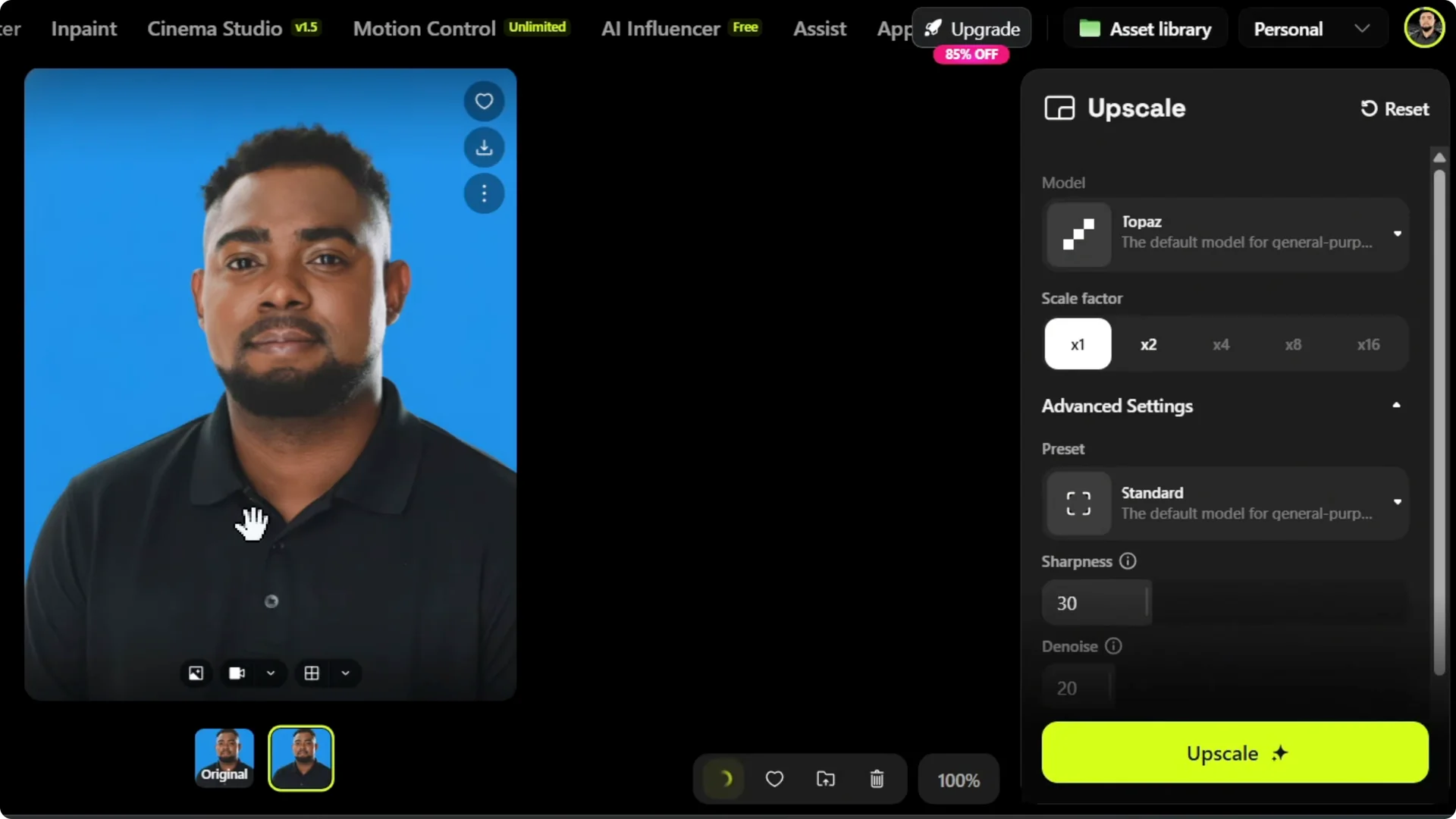Open the Denoise info tooltip icon

pyautogui.click(x=1112, y=647)
